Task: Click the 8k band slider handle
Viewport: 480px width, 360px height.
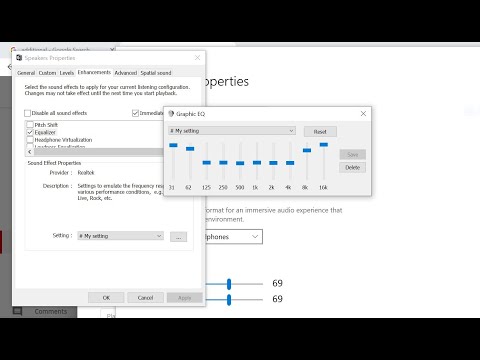Action: click(307, 150)
